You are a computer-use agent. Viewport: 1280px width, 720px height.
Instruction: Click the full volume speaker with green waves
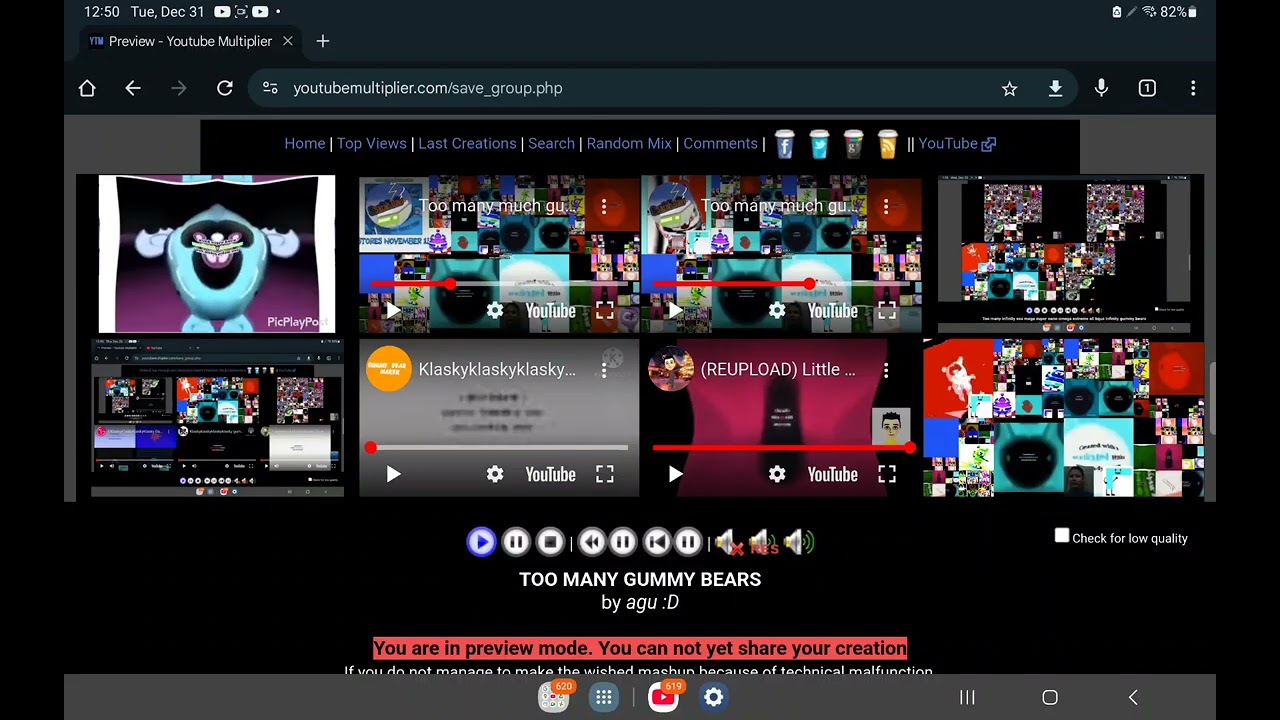point(799,543)
